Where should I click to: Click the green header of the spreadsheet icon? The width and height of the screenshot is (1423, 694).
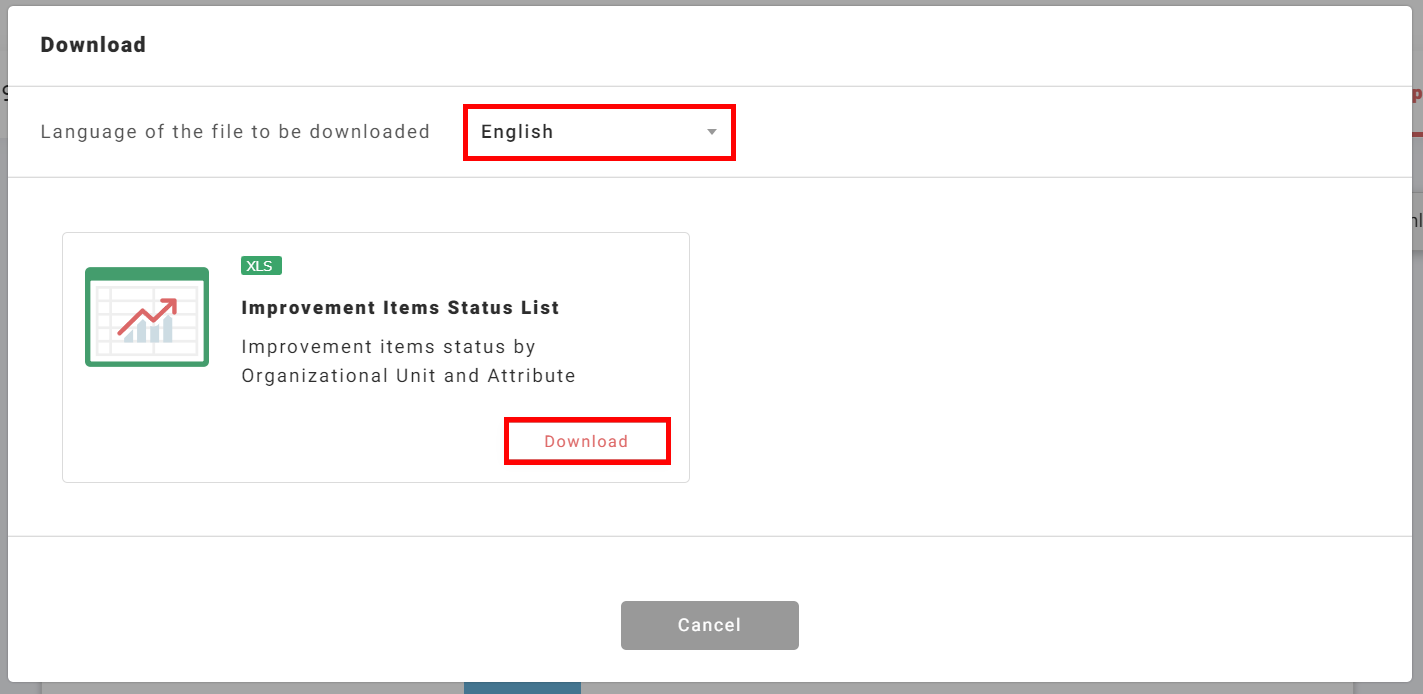(x=147, y=273)
